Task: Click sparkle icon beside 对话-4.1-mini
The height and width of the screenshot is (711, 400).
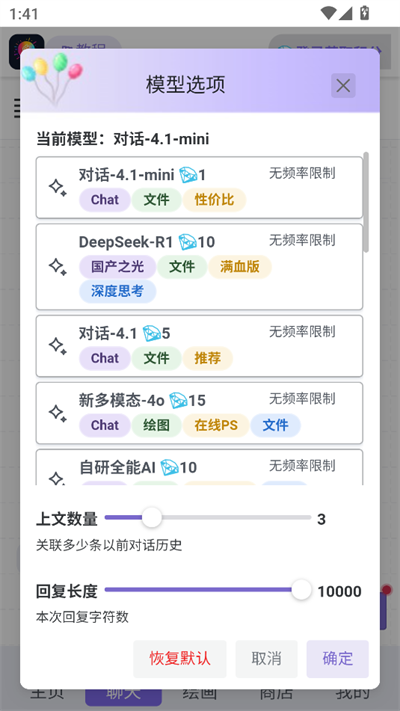Action: pos(58,187)
